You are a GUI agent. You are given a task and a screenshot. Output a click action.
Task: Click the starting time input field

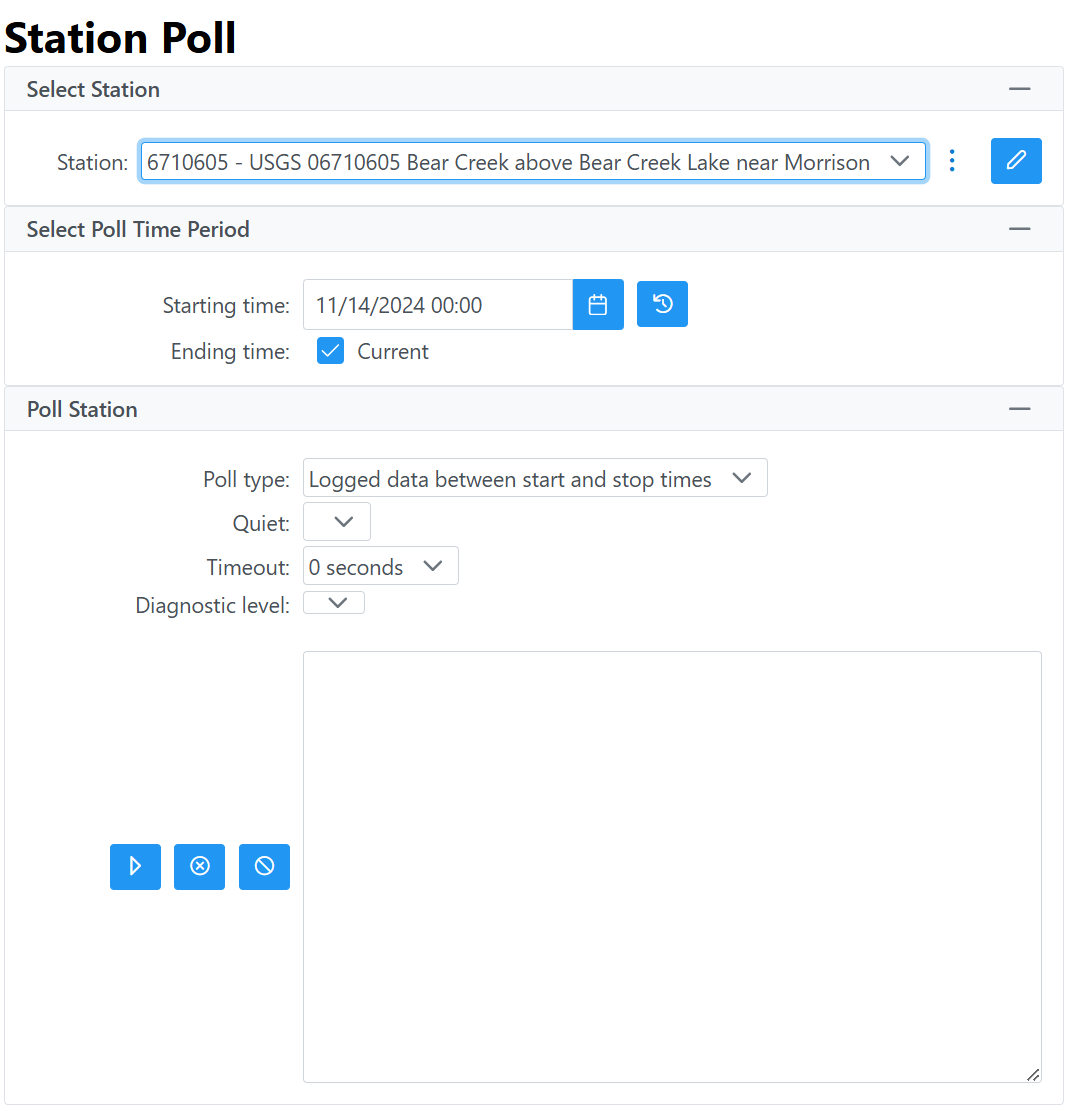point(438,305)
